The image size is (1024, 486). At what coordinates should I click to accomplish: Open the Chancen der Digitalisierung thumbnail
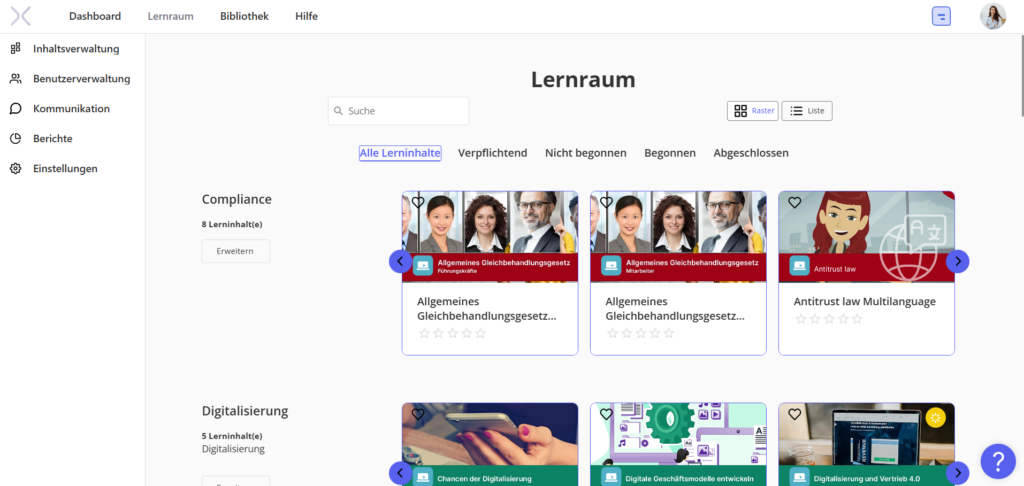pyautogui.click(x=490, y=444)
